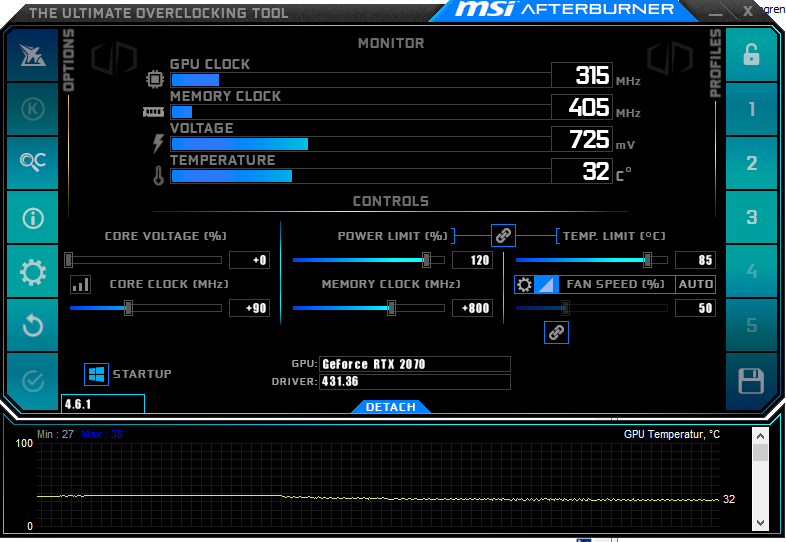Click the Temperature 32 readout
Screen dimensions: 786x542
582,171
